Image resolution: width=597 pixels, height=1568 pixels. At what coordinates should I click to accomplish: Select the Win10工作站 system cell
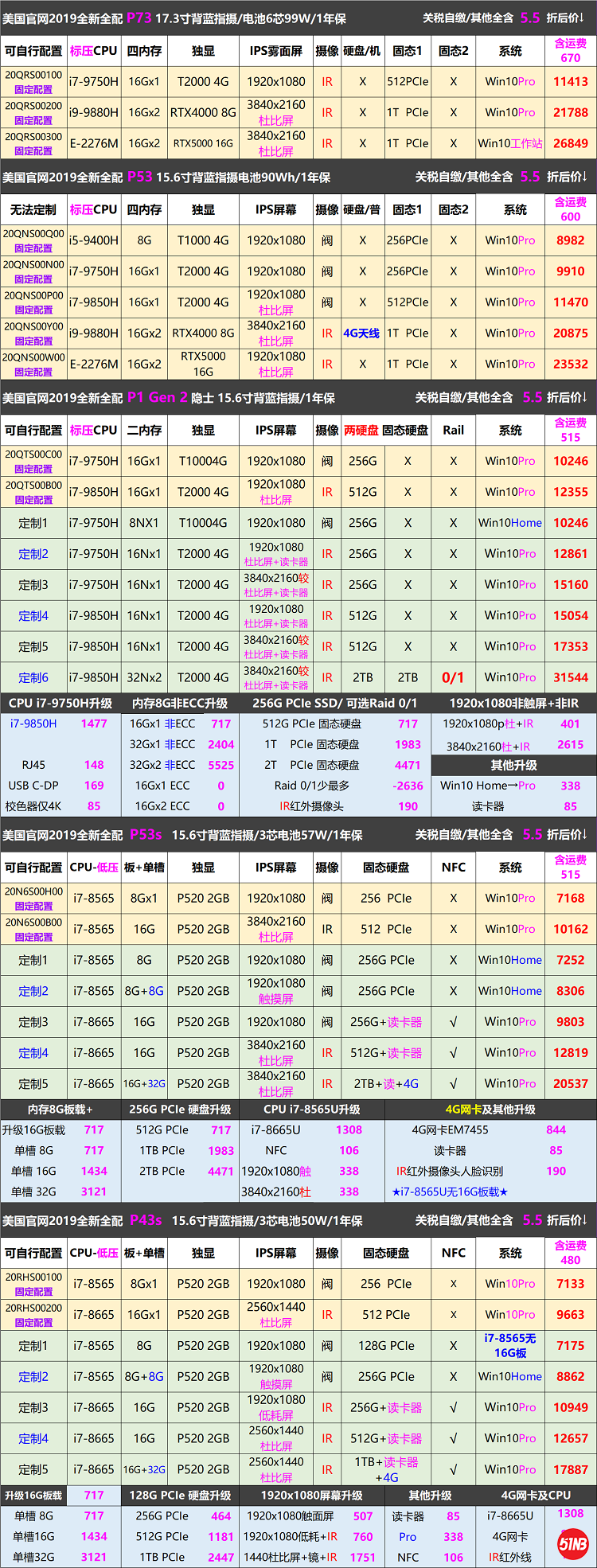pyautogui.click(x=510, y=143)
